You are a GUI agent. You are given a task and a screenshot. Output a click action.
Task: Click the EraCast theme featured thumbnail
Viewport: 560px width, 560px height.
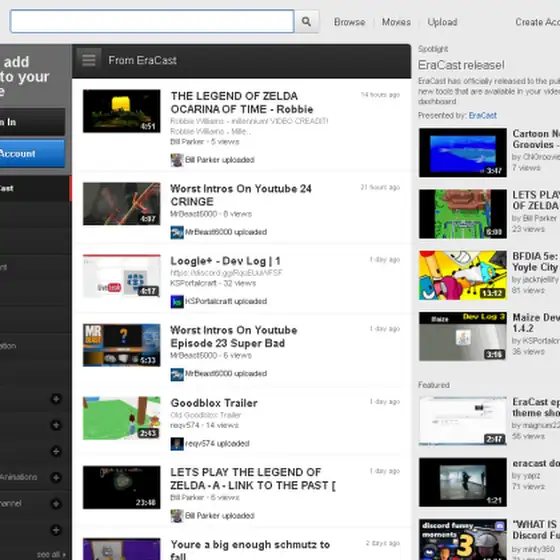[463, 421]
